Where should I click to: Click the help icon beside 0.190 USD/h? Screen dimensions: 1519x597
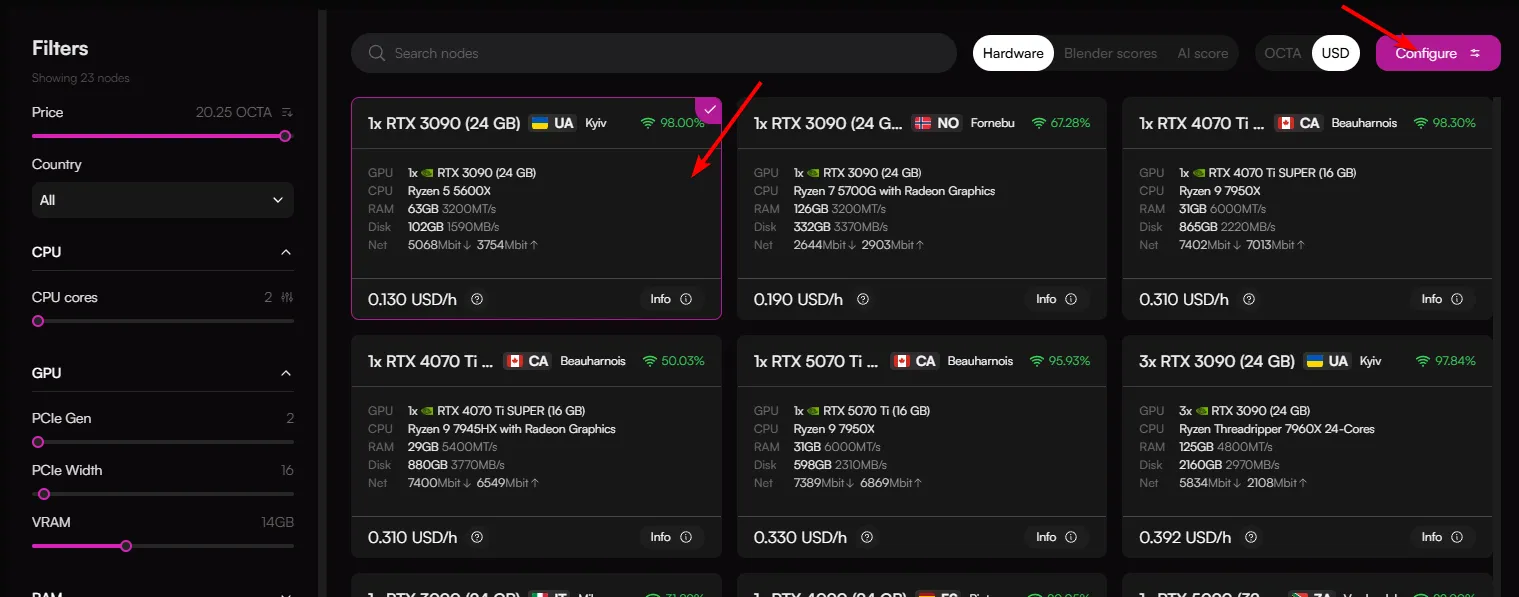tap(863, 299)
